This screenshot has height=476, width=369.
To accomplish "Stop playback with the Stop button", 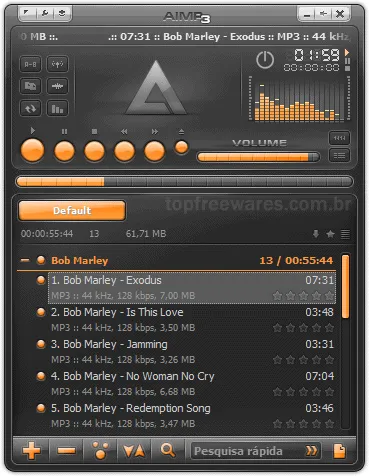I will point(94,151).
